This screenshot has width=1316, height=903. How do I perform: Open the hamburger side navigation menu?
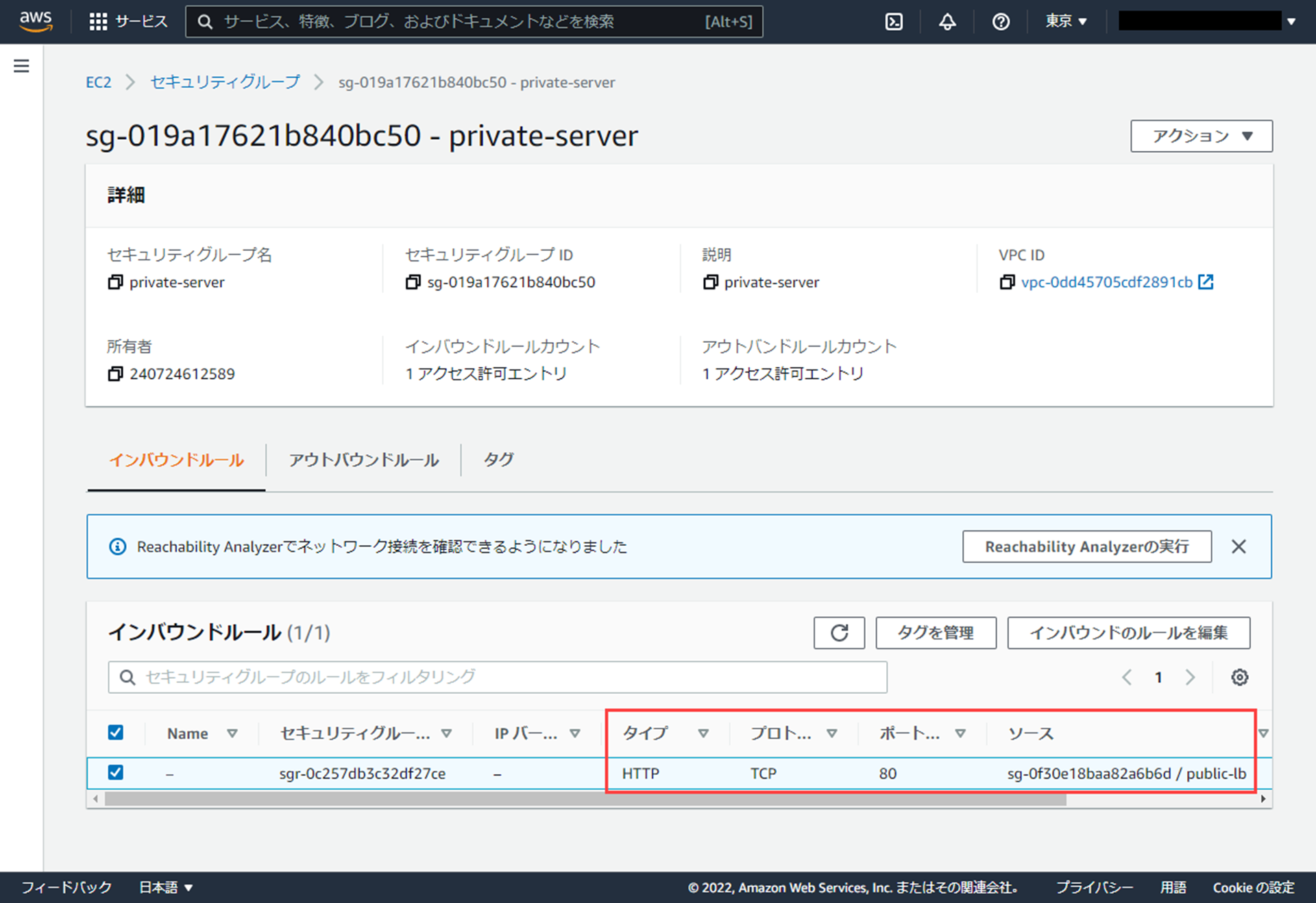pyautogui.click(x=21, y=66)
